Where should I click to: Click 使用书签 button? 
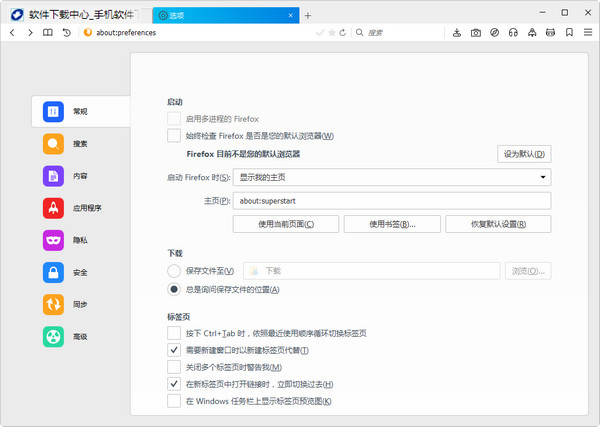point(392,224)
